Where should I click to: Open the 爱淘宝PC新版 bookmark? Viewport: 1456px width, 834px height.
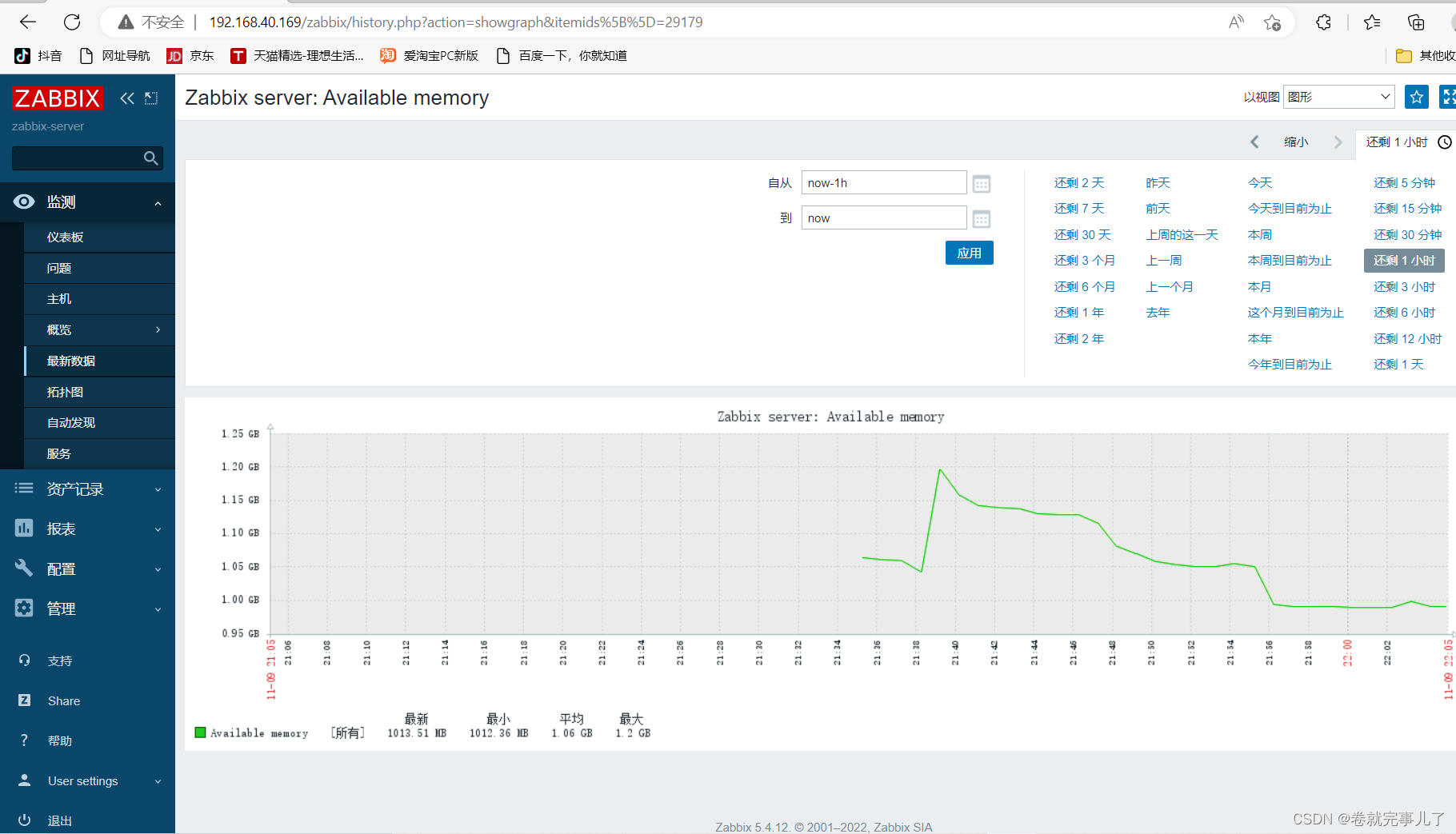(430, 55)
